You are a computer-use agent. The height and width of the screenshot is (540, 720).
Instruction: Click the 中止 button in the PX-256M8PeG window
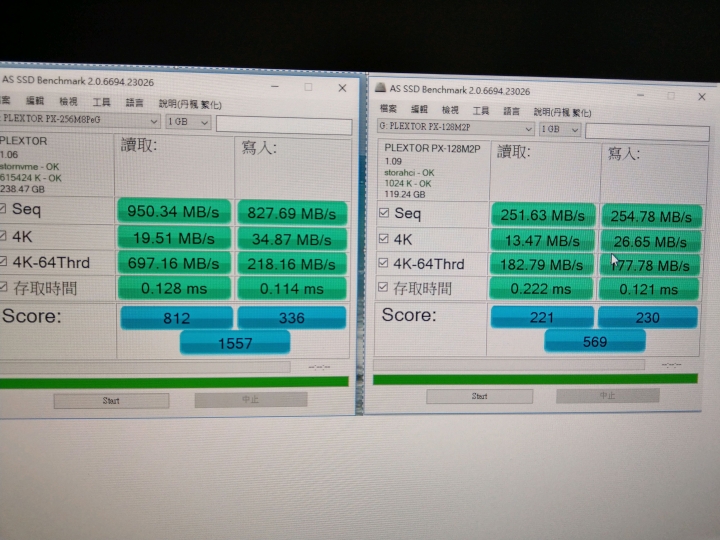point(251,399)
